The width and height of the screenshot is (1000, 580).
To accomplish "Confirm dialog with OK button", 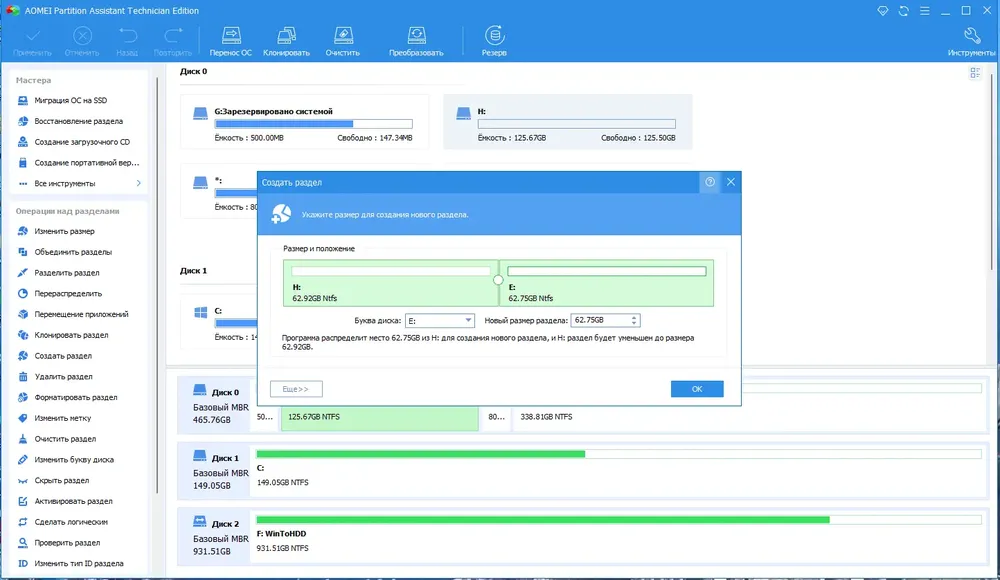I will pos(697,389).
